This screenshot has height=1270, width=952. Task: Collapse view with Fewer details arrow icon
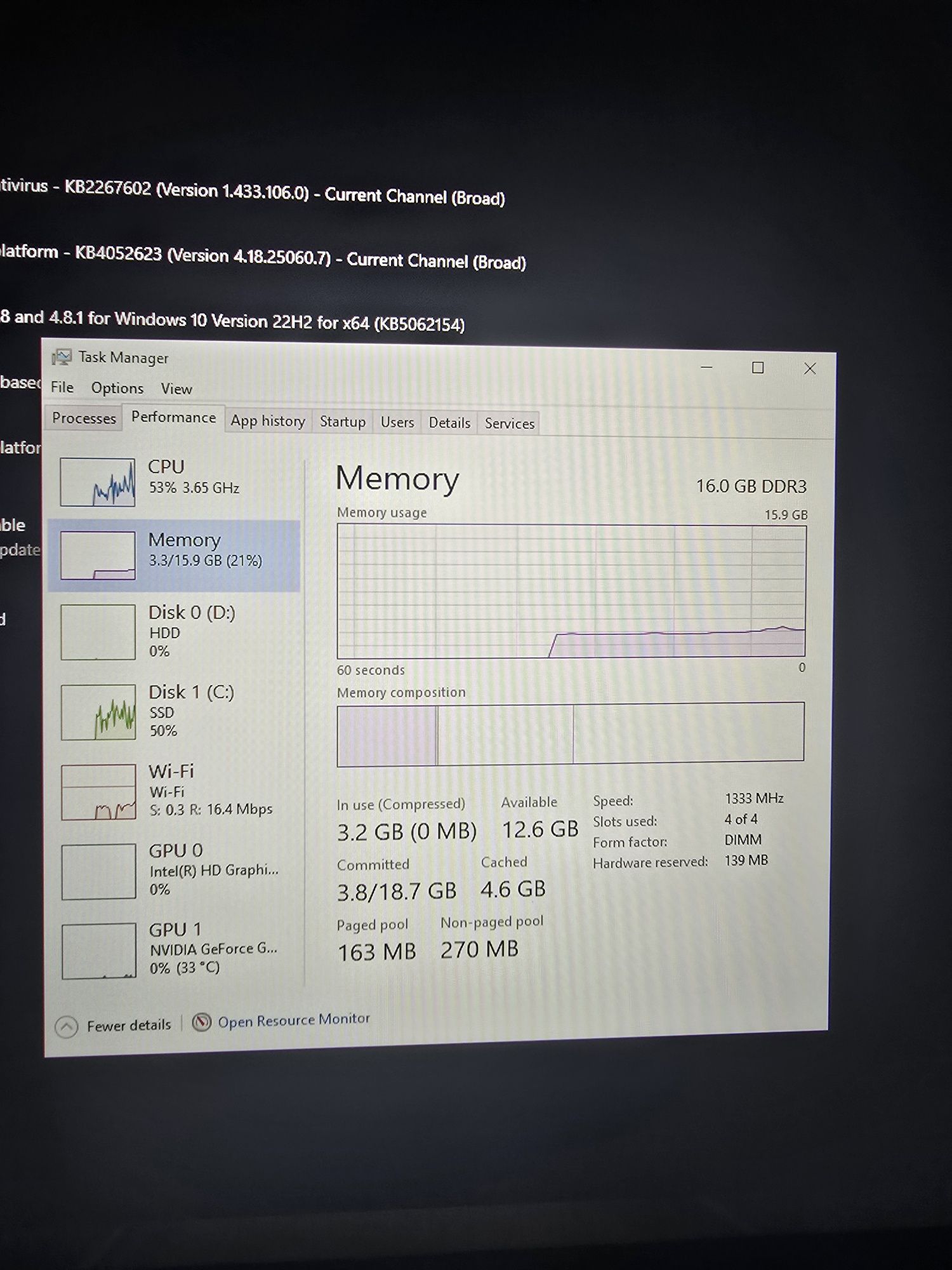[67, 1027]
